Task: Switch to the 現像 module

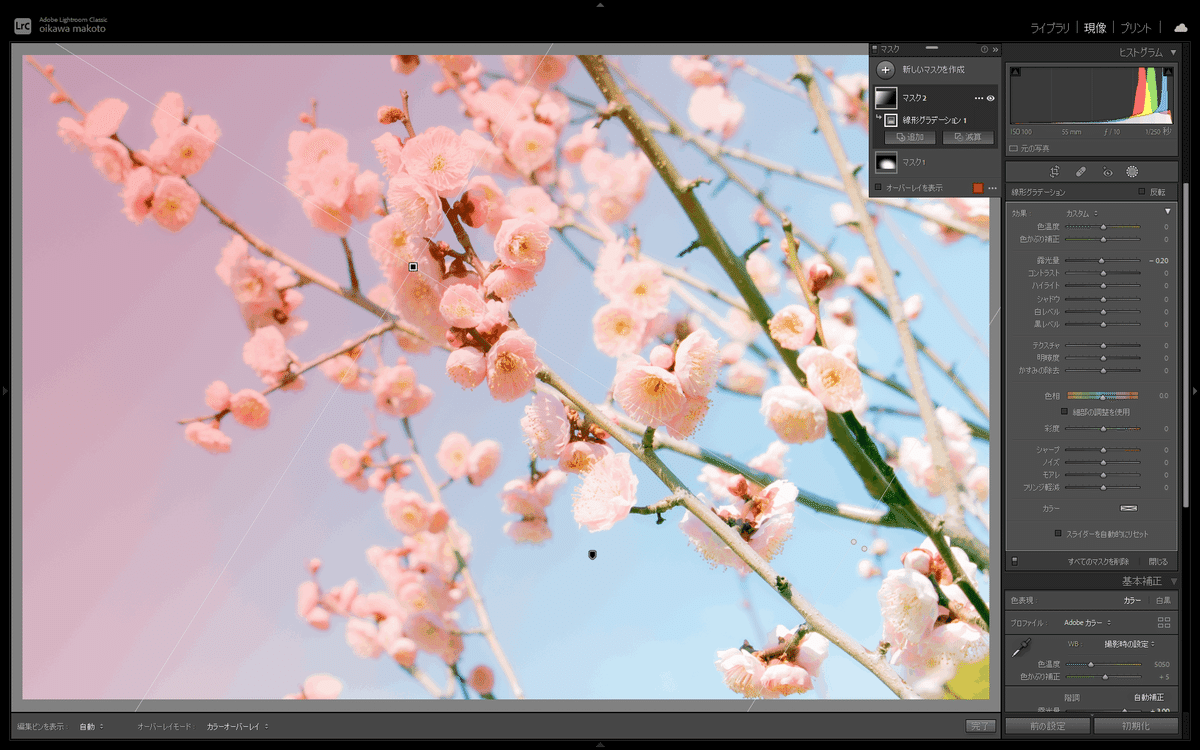Action: (1095, 28)
